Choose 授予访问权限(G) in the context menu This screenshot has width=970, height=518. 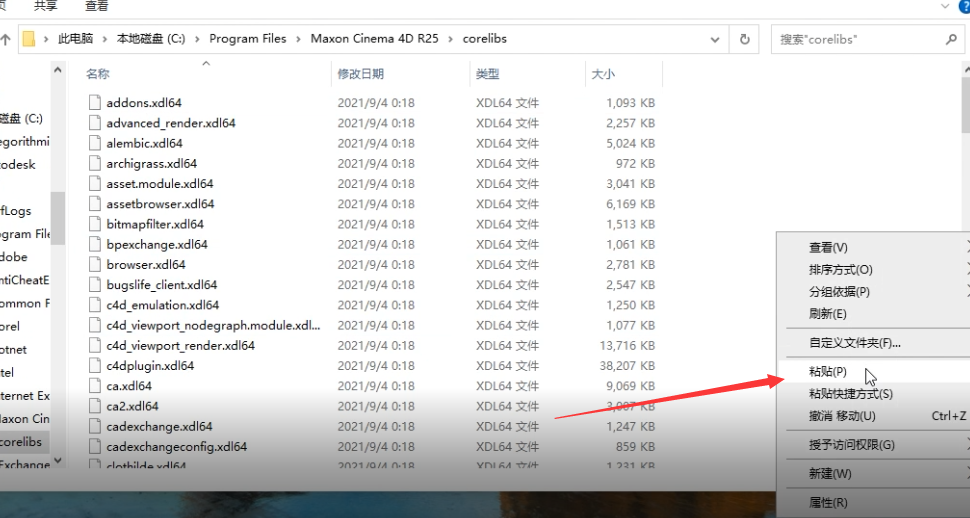pyautogui.click(x=873, y=444)
